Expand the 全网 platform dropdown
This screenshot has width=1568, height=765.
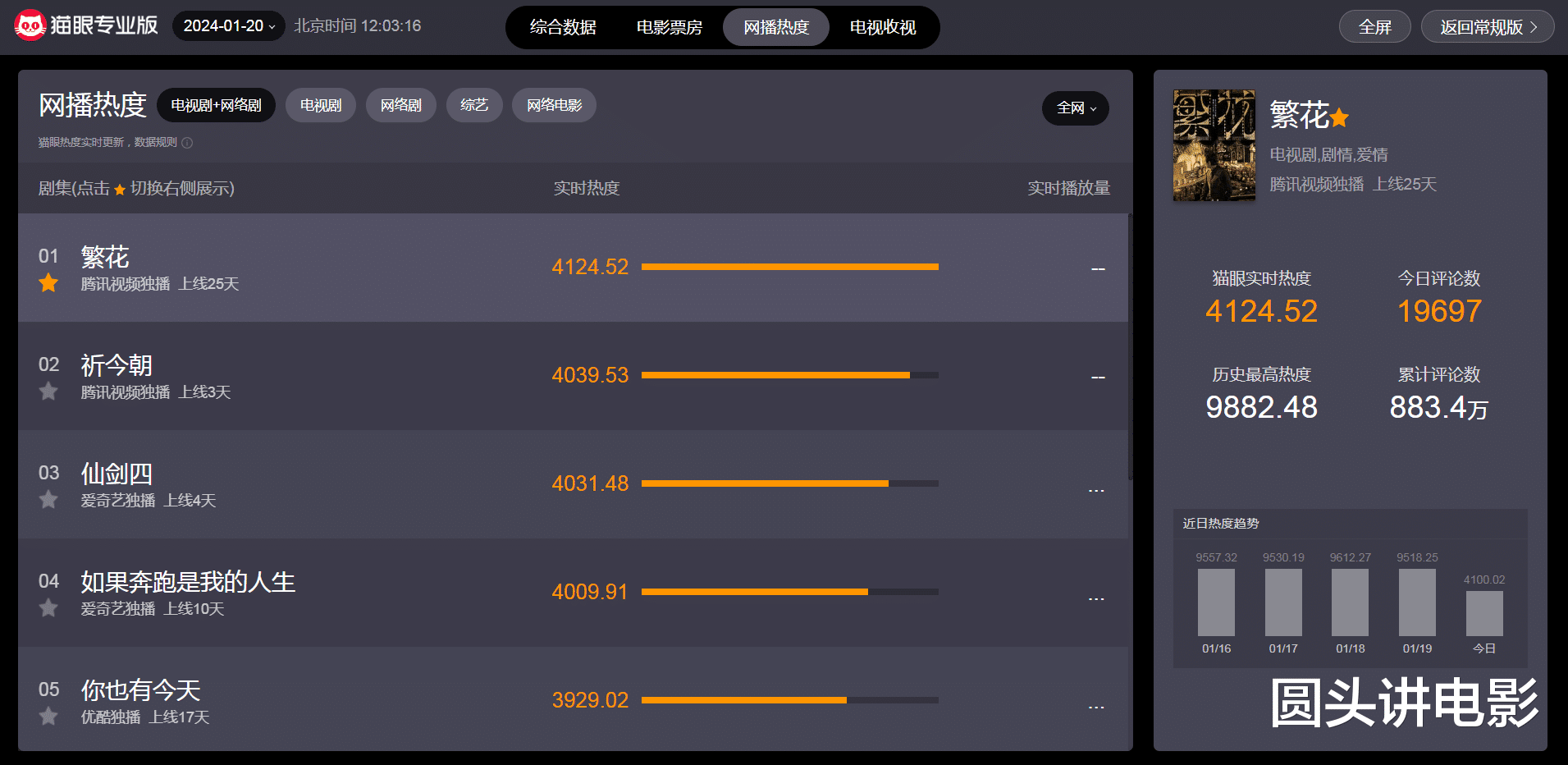coord(1076,108)
